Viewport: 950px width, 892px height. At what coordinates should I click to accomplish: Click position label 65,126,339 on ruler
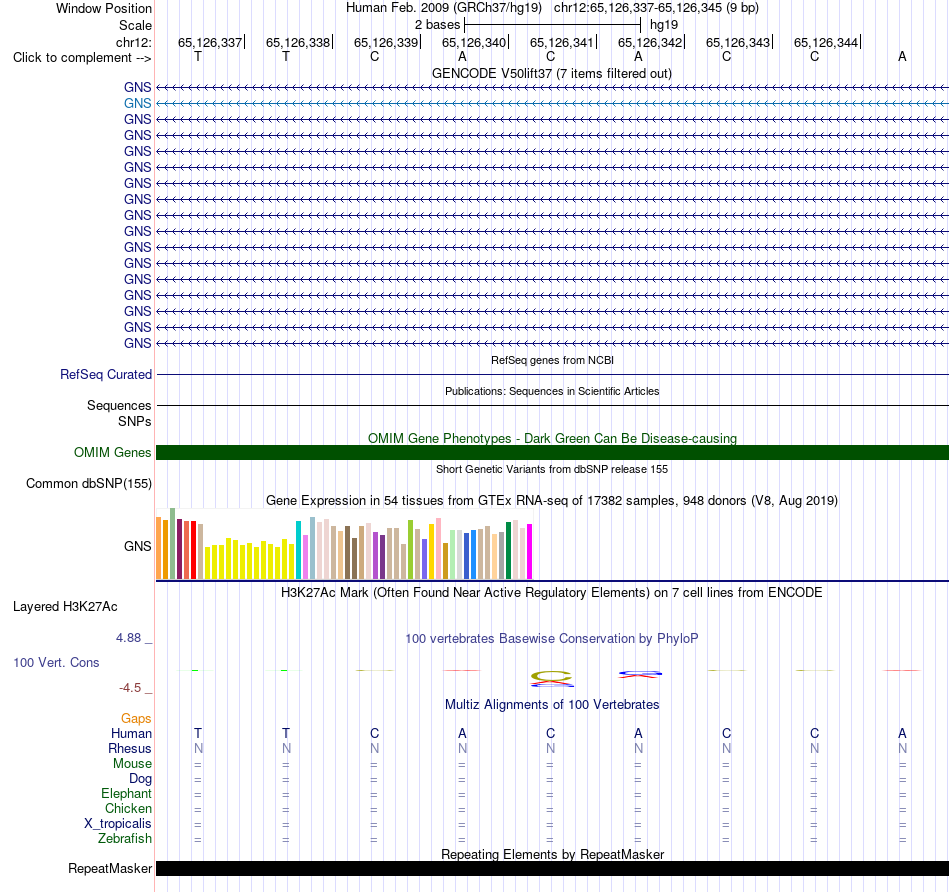pyautogui.click(x=386, y=42)
